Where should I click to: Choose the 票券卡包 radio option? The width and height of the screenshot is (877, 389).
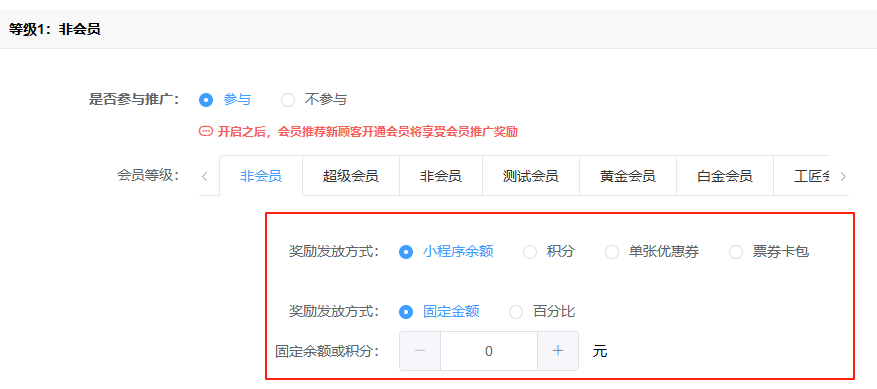pyautogui.click(x=769, y=252)
